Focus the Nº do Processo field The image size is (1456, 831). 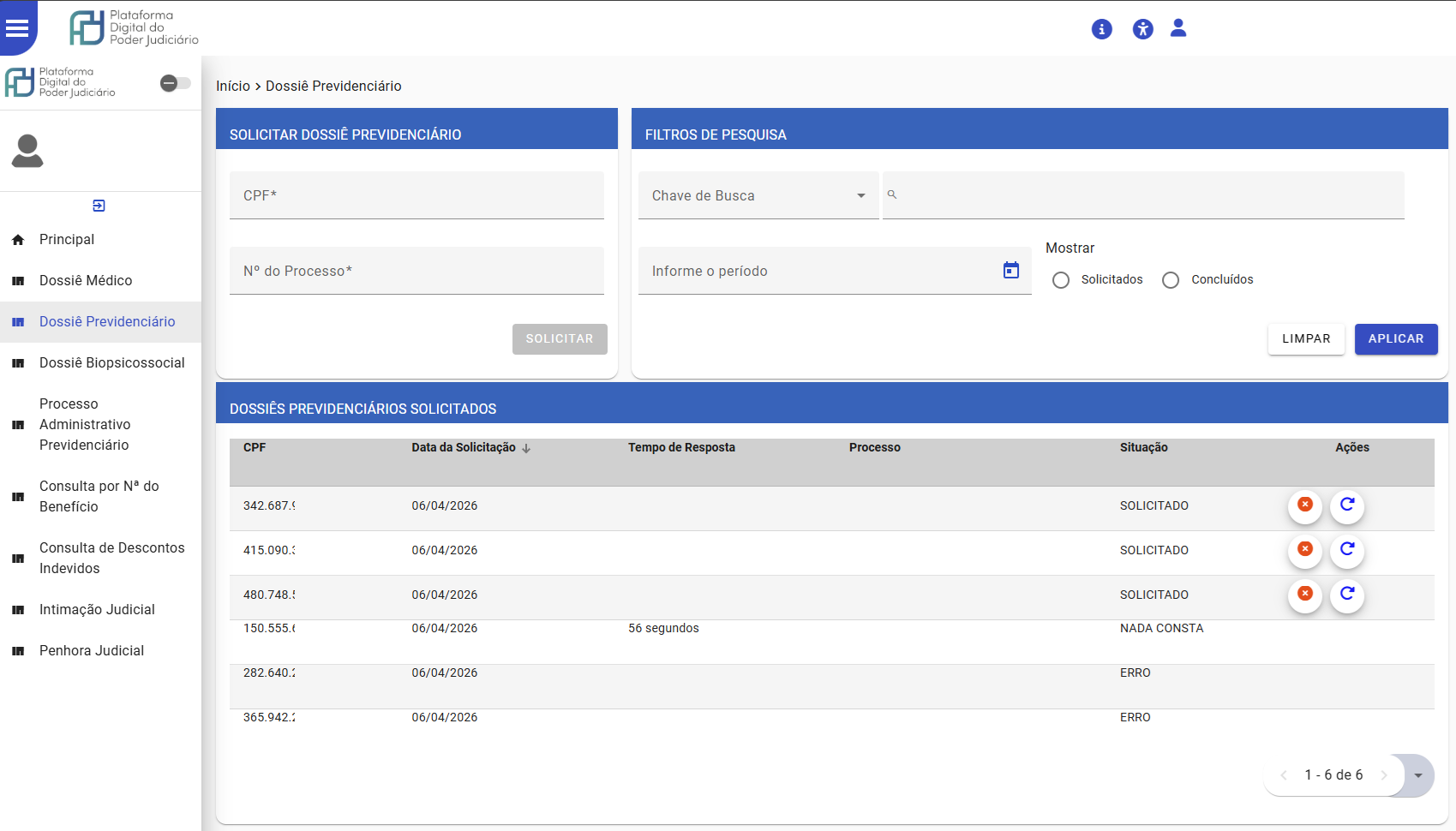point(416,271)
